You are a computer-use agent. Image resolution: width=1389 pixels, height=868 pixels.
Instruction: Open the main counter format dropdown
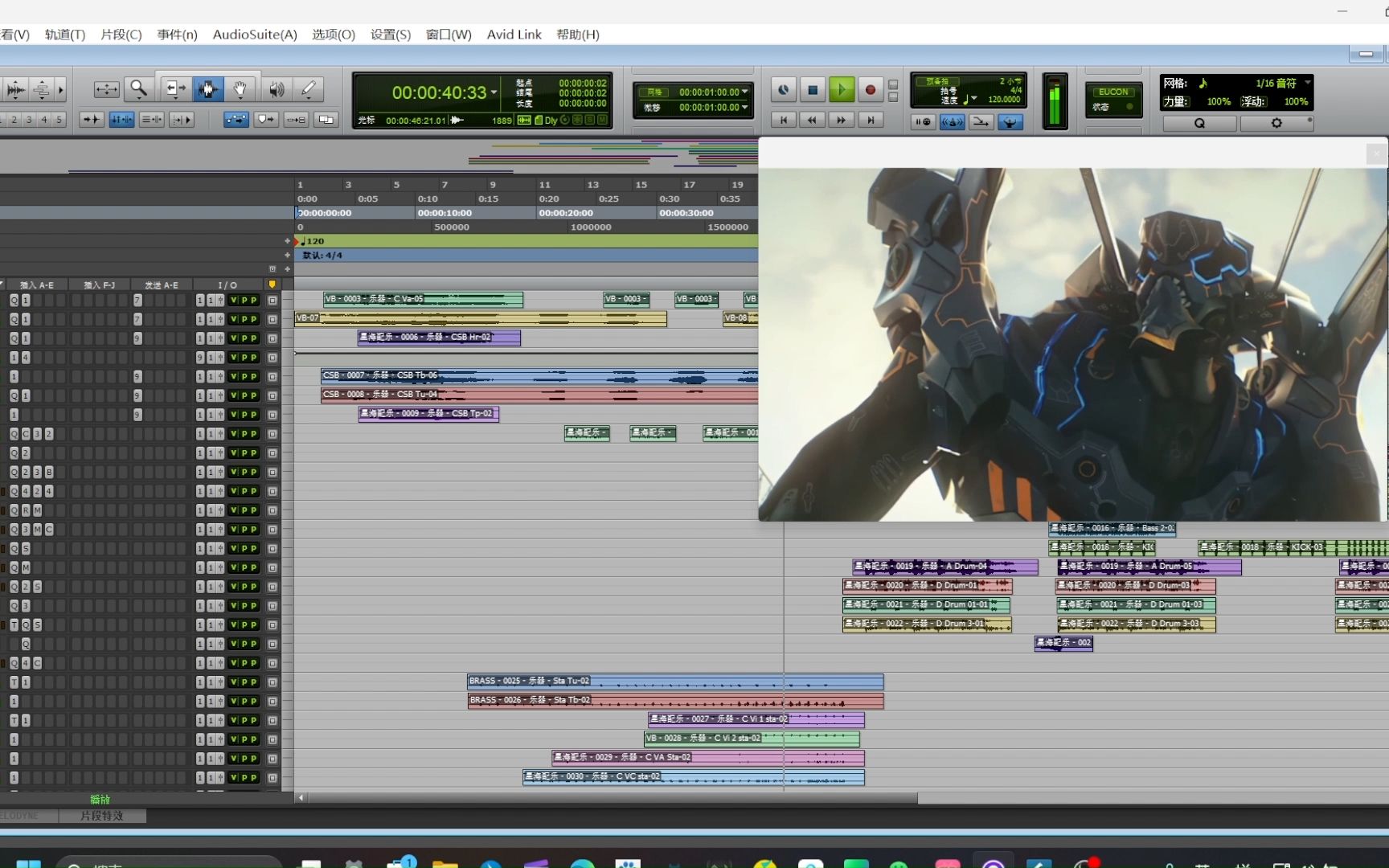pyautogui.click(x=494, y=92)
